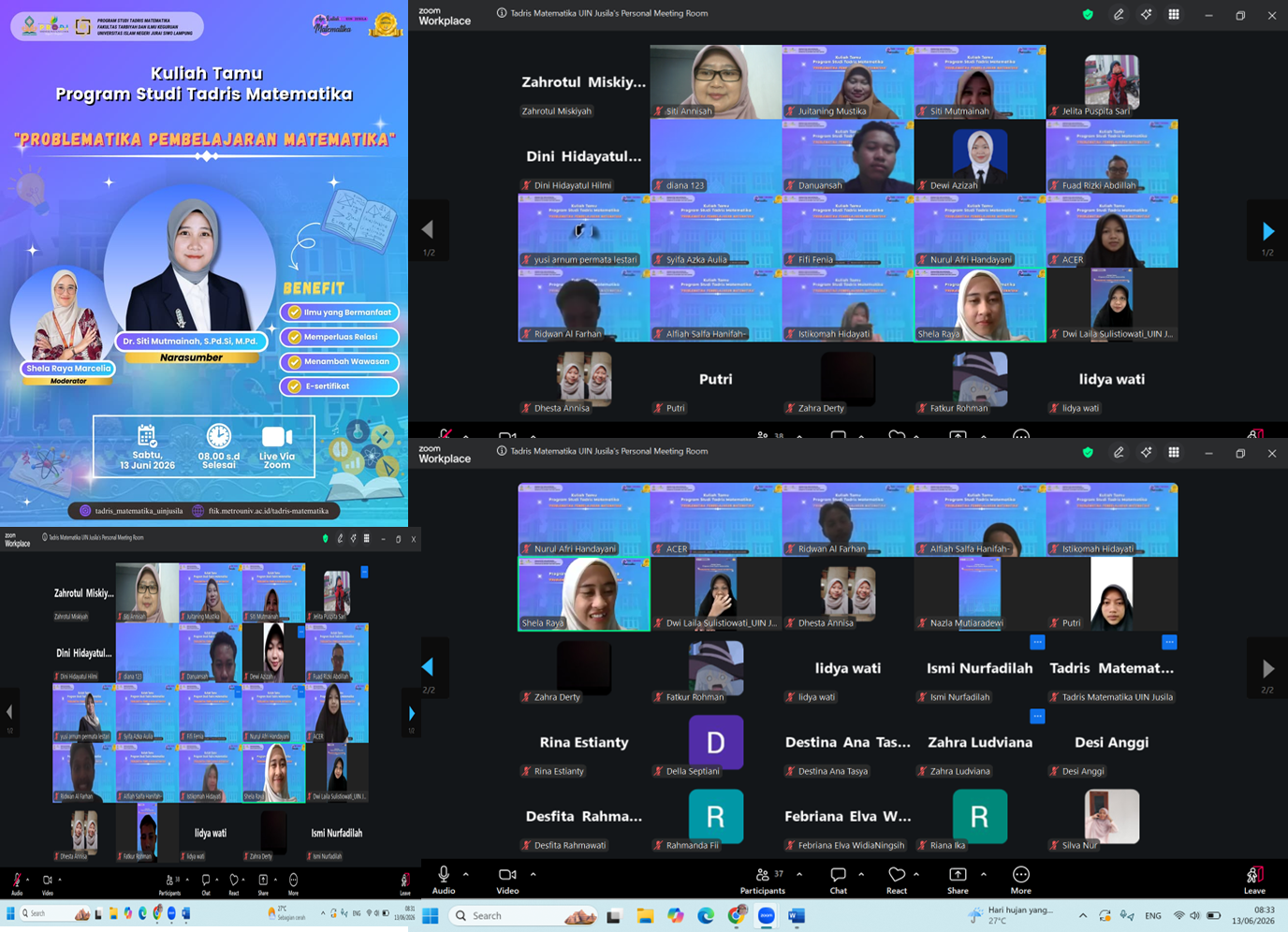Open Word from the larger Windows taskbar
The image size is (1288, 932).
pos(797,915)
